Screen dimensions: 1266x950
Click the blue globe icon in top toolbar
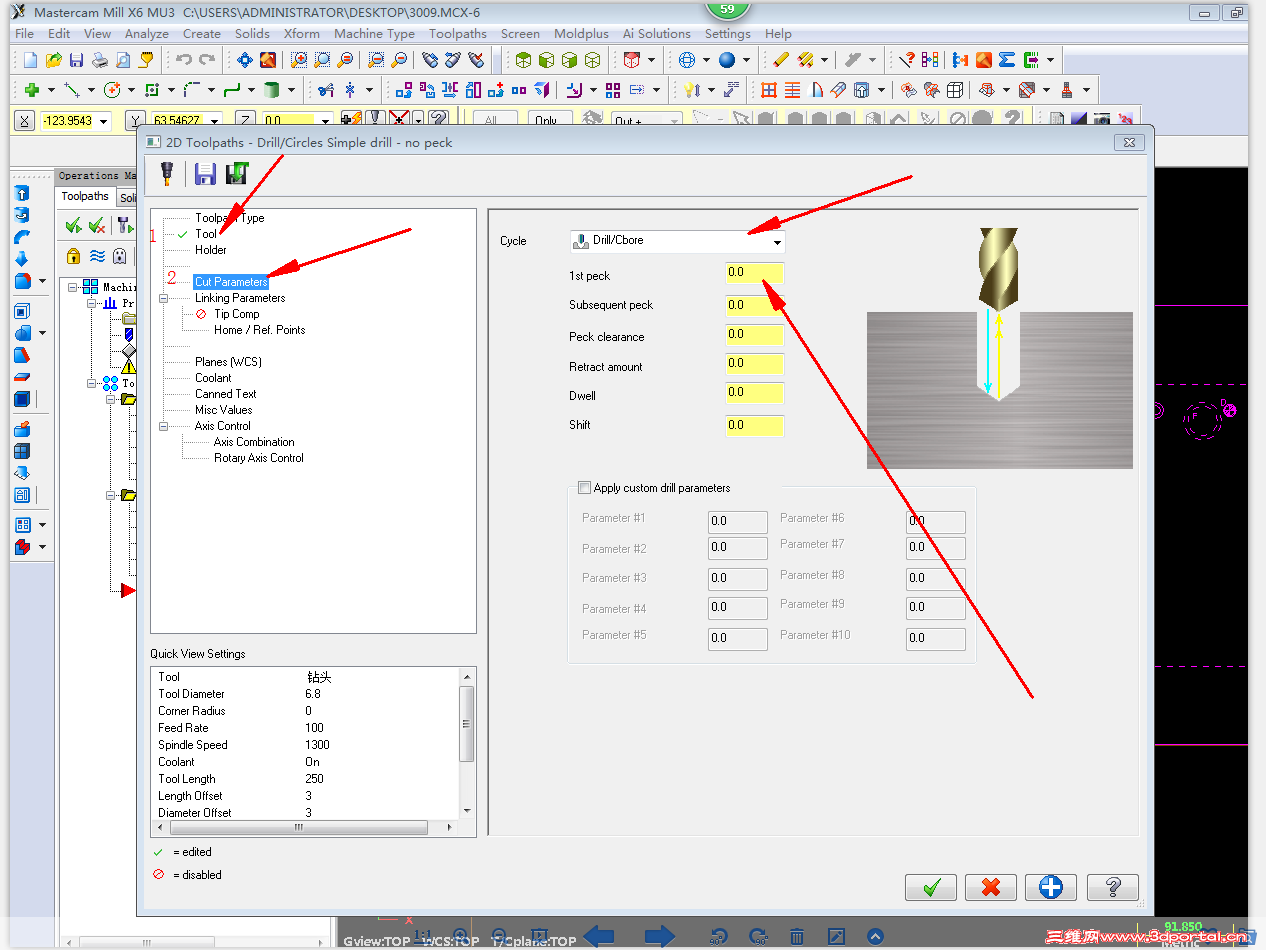point(687,60)
